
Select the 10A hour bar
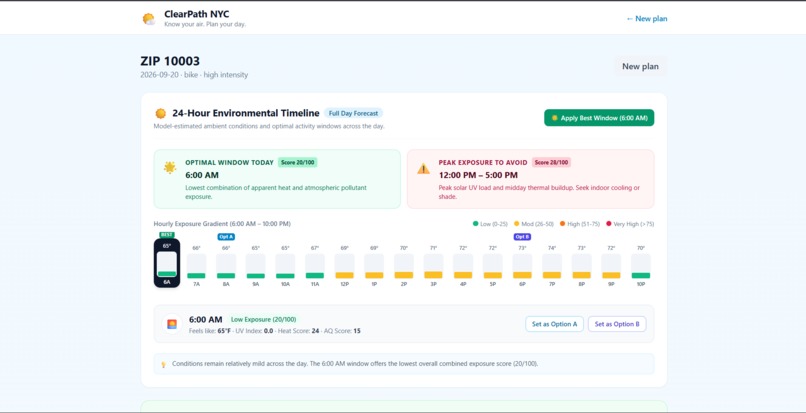tap(285, 266)
